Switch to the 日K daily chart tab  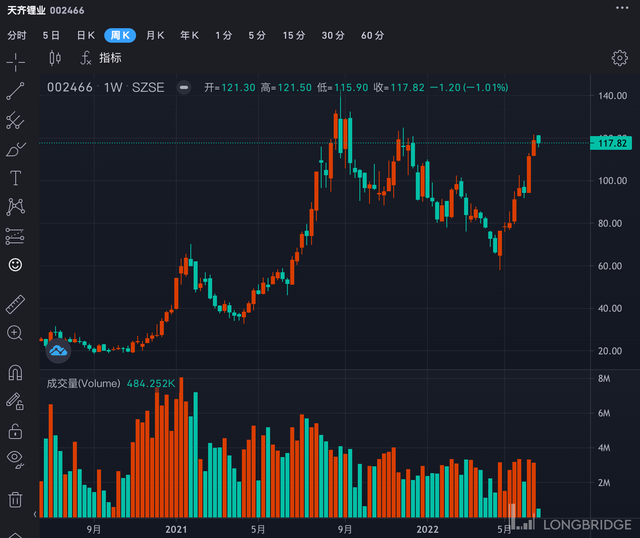click(x=86, y=35)
